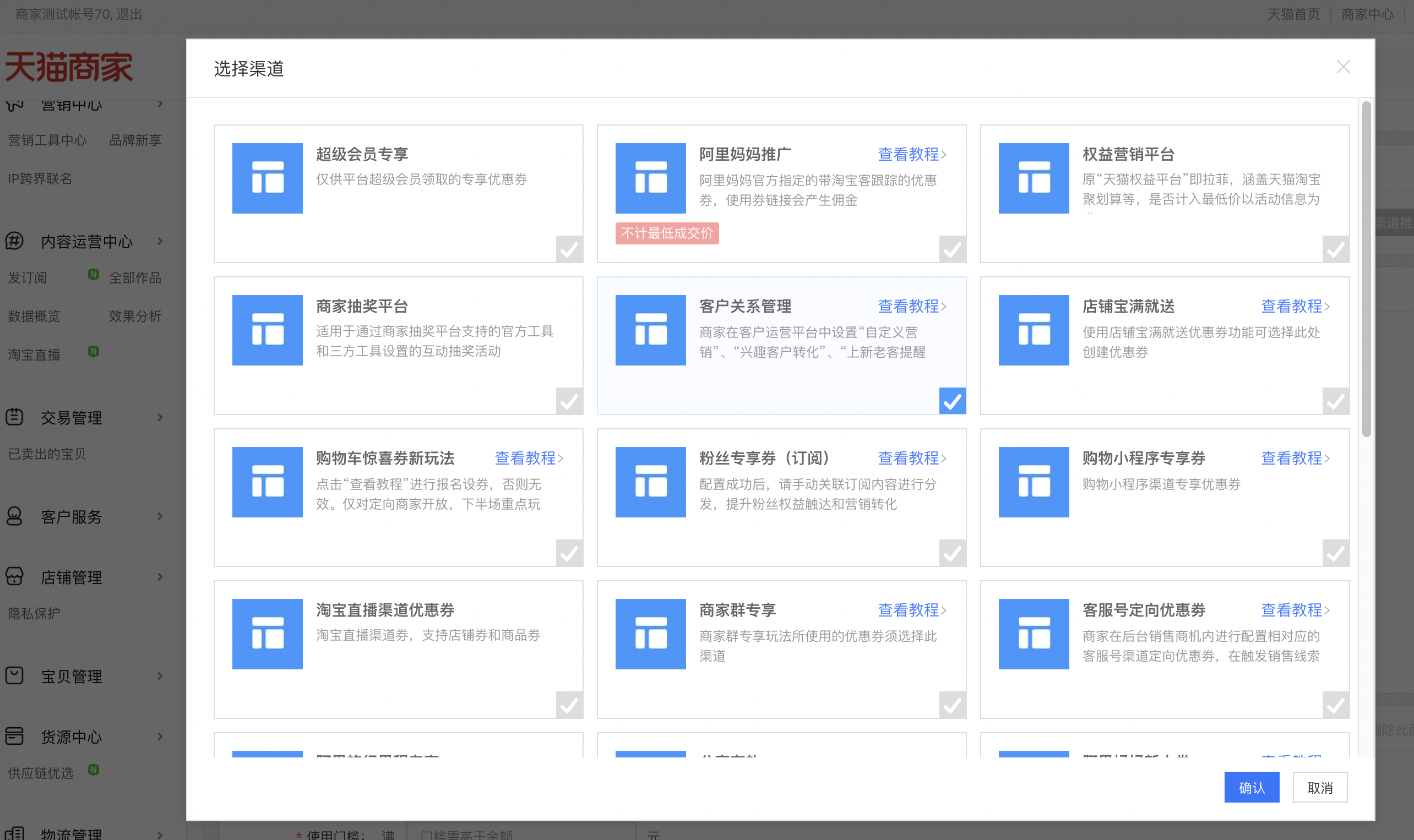Click the dialog's vertical scrollbar thumb

click(x=1366, y=269)
